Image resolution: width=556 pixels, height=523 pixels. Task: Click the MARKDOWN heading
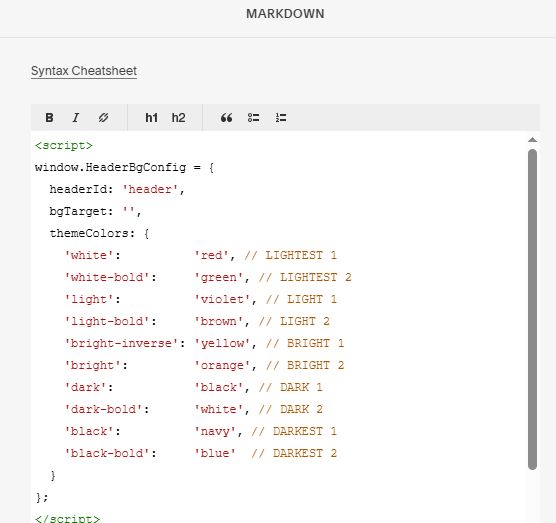285,14
